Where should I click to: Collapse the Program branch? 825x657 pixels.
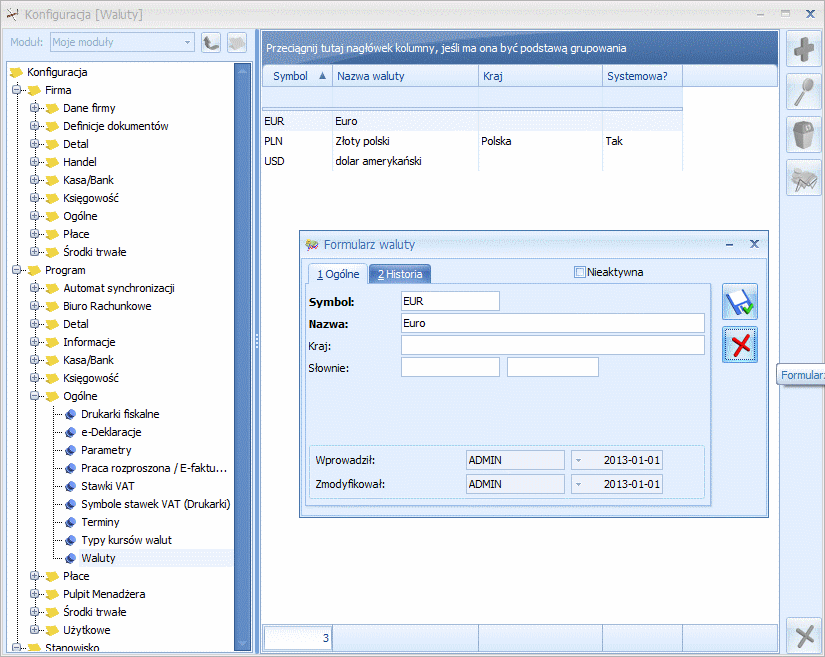(x=16, y=270)
